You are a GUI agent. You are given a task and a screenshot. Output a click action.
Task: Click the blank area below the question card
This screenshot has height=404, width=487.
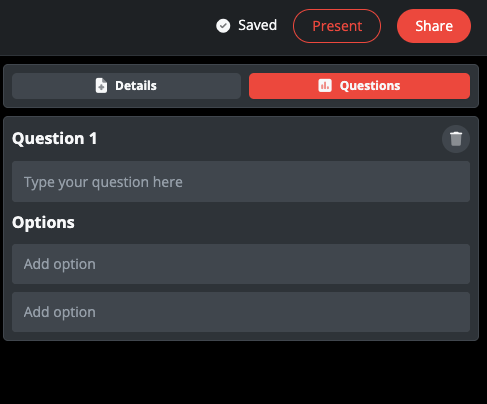pyautogui.click(x=241, y=373)
